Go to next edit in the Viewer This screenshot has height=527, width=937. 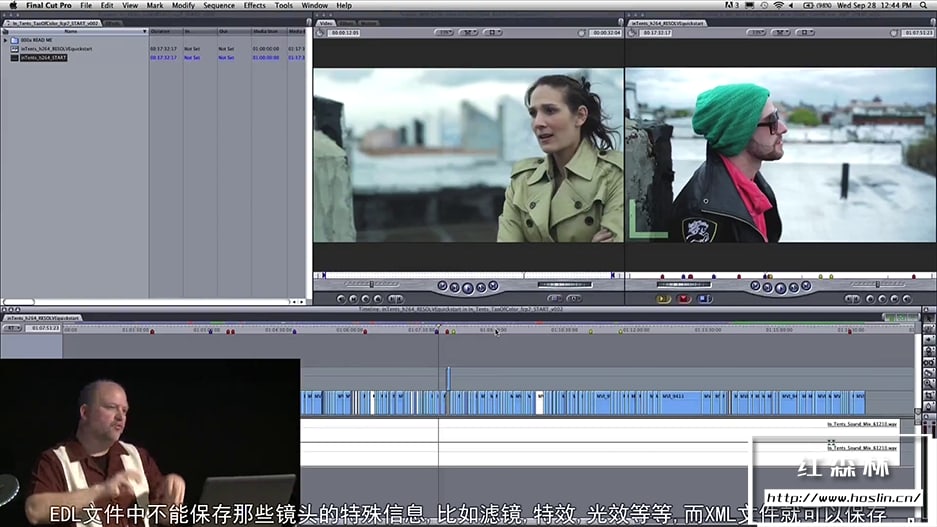click(x=493, y=286)
